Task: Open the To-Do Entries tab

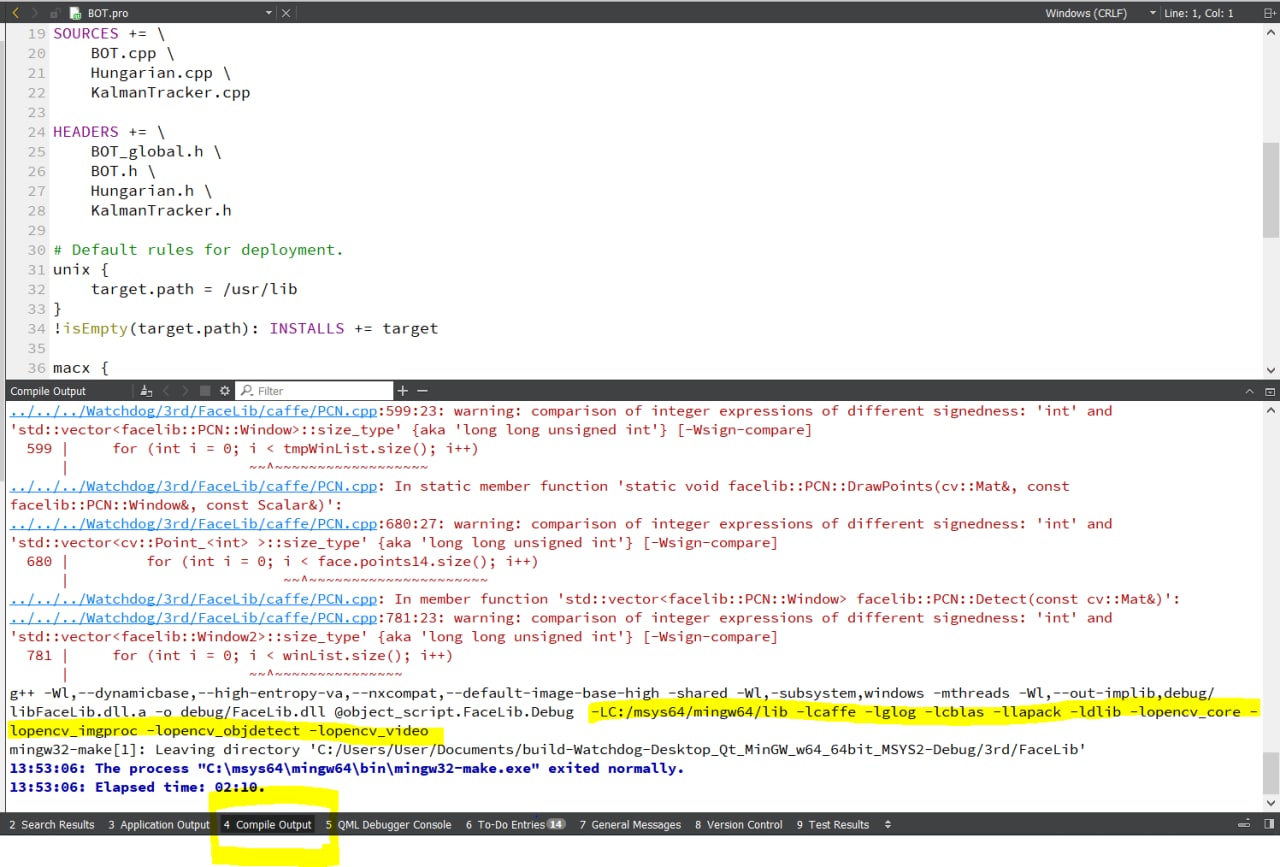Action: pos(515,825)
